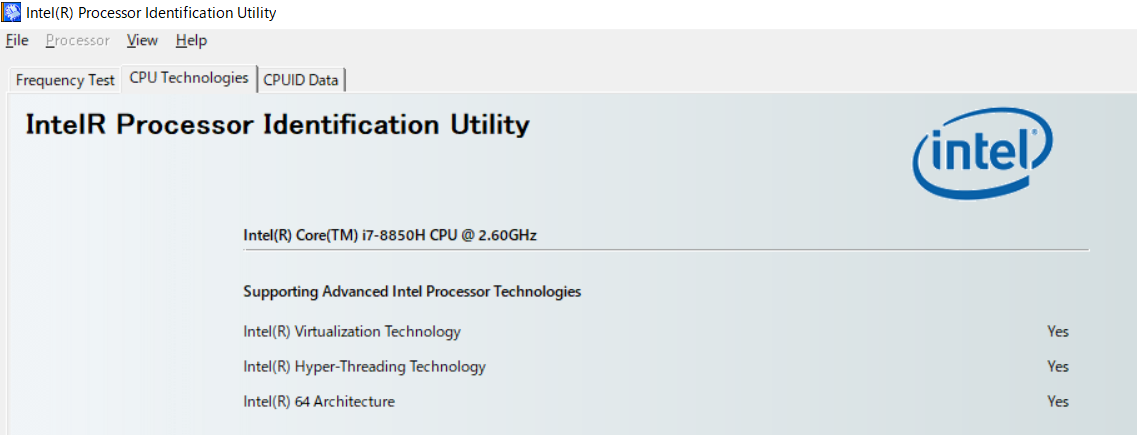Select the Intel Virtualization Technology label
The height and width of the screenshot is (435, 1137).
tap(352, 332)
